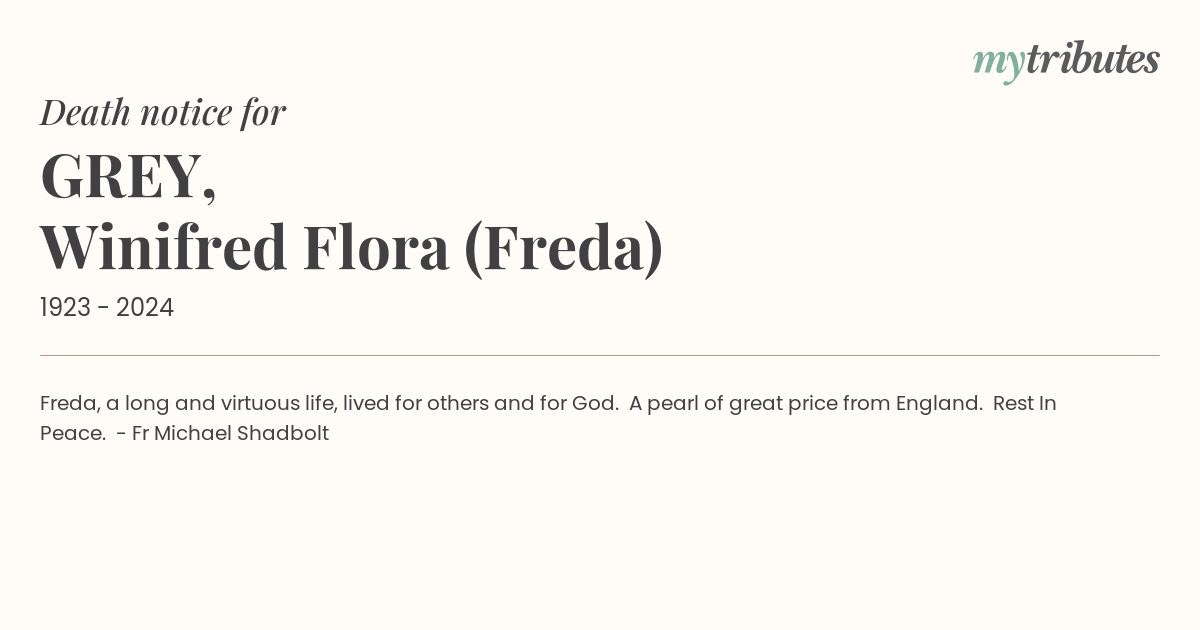Click the middle name "Flora"
1200x630 pixels.
375,247
